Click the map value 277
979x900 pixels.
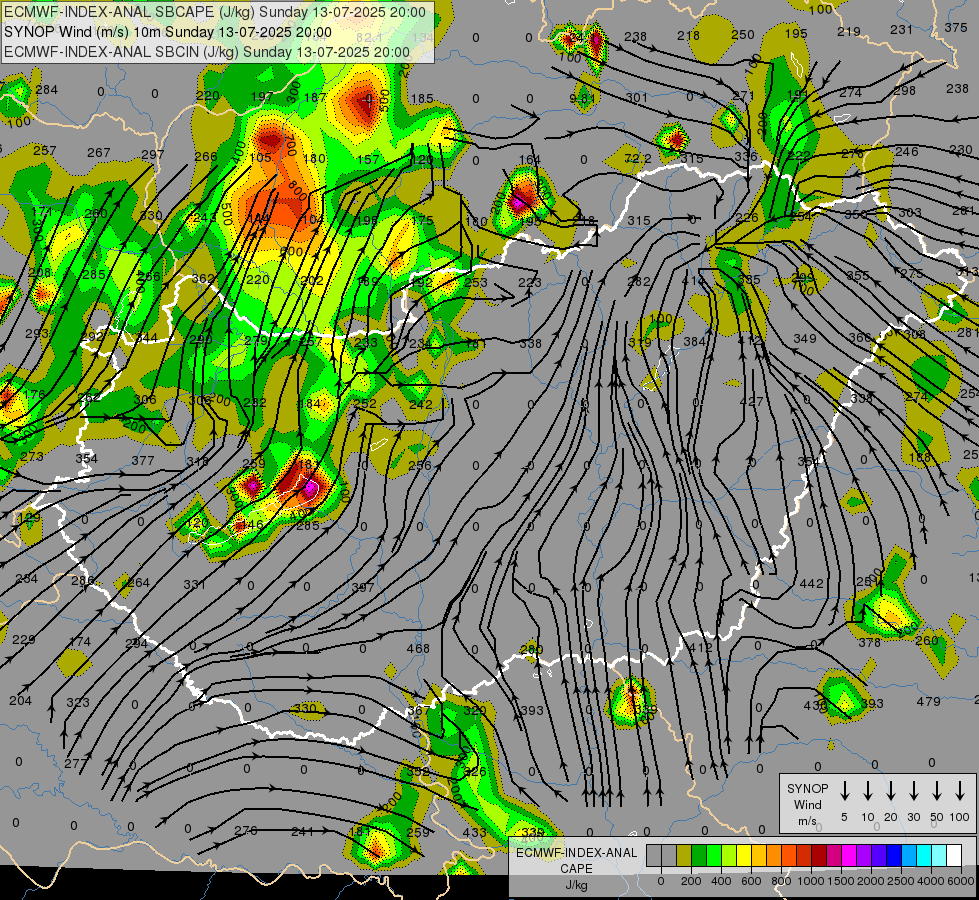[x=76, y=763]
